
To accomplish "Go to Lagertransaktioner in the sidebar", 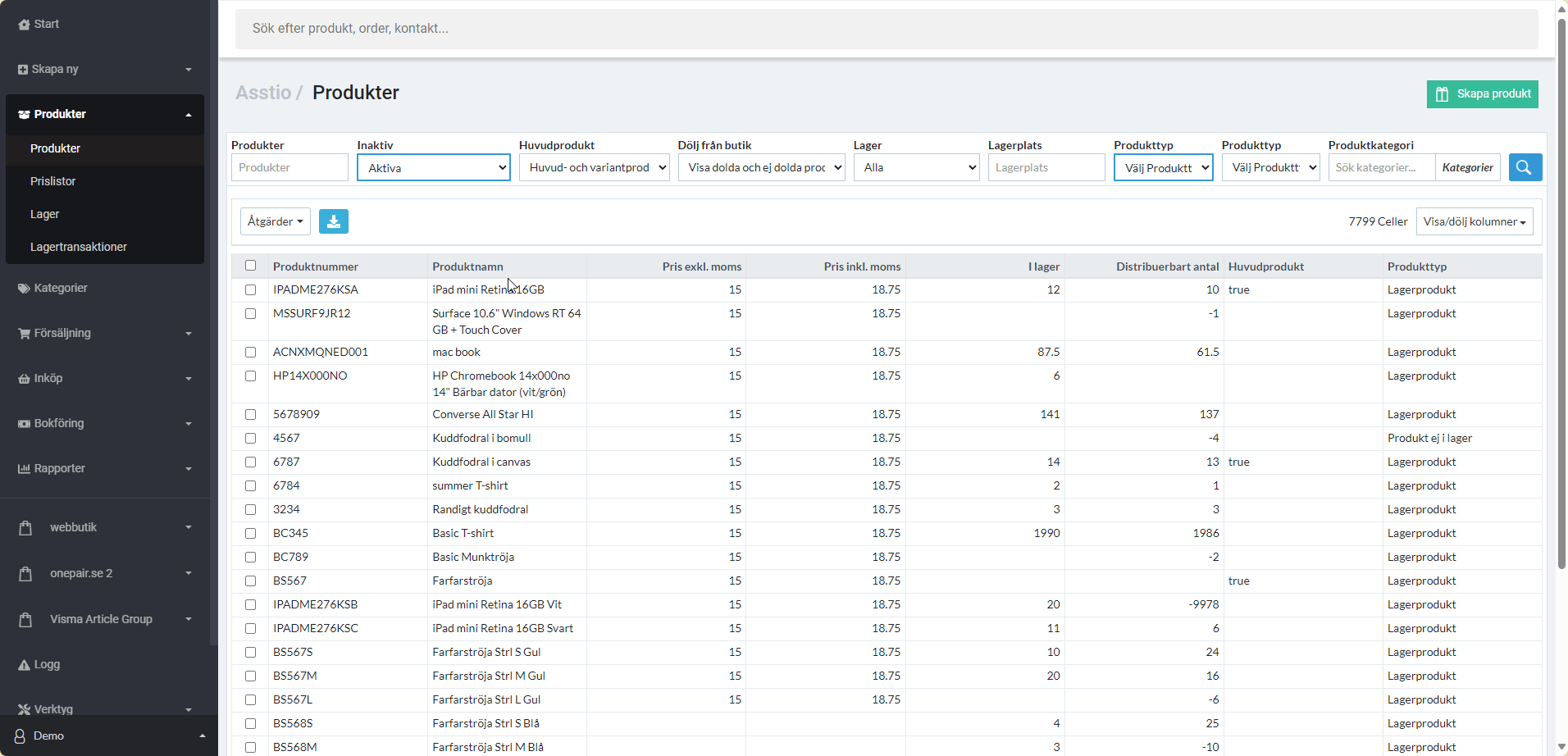I will point(79,247).
